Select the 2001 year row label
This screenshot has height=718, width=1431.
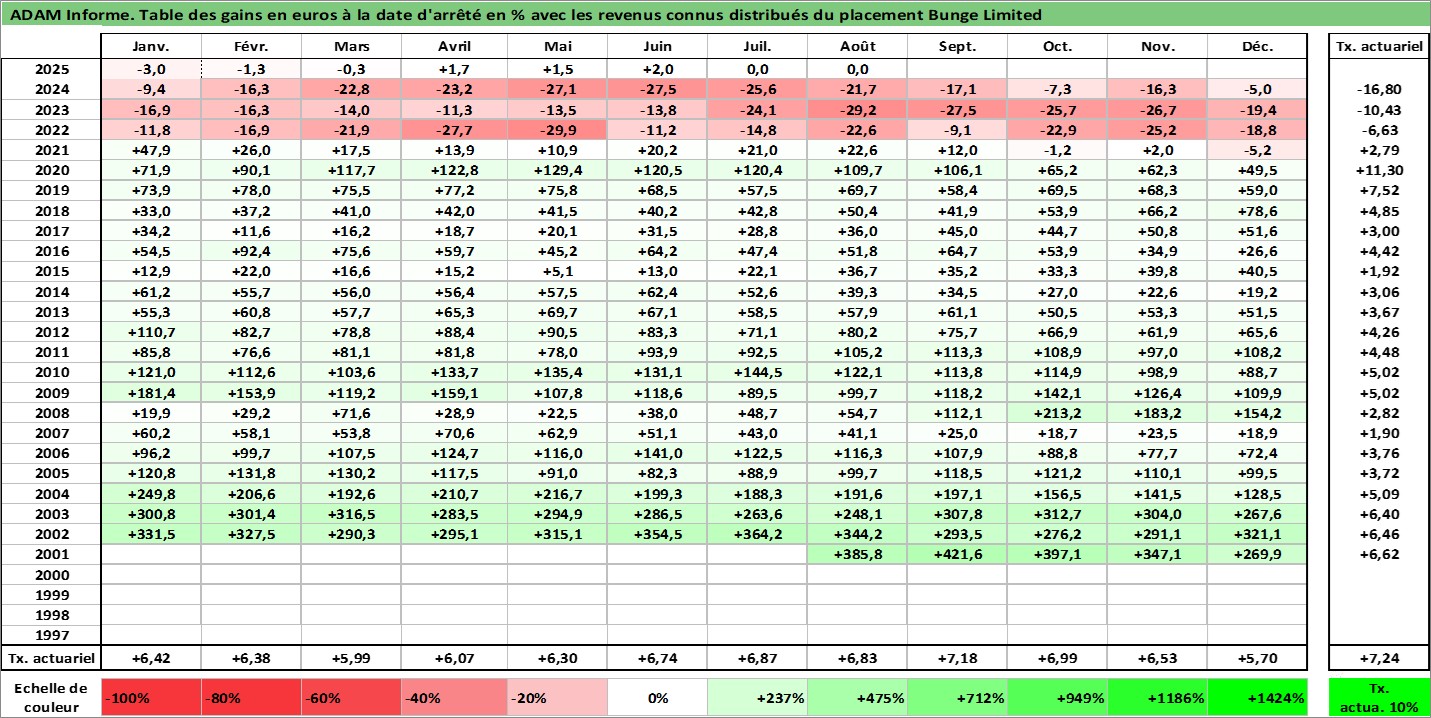(x=51, y=554)
